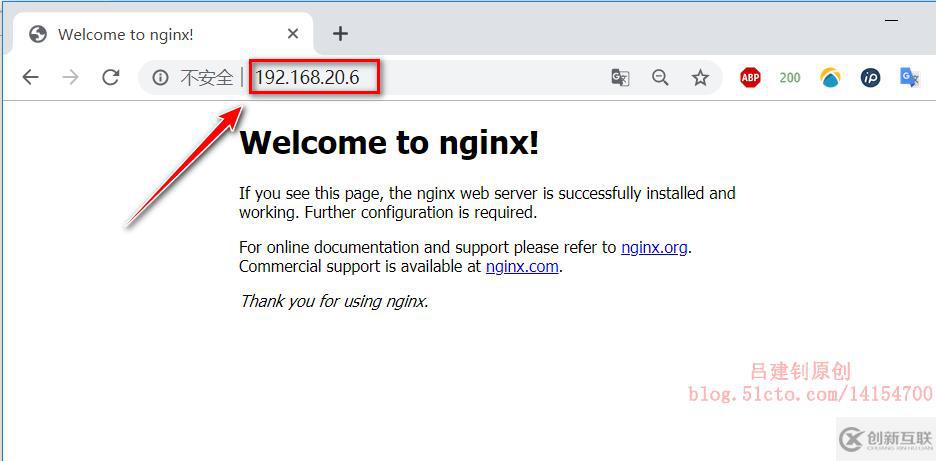936x461 pixels.
Task: Bookmark this page with the star icon
Action: pos(700,78)
